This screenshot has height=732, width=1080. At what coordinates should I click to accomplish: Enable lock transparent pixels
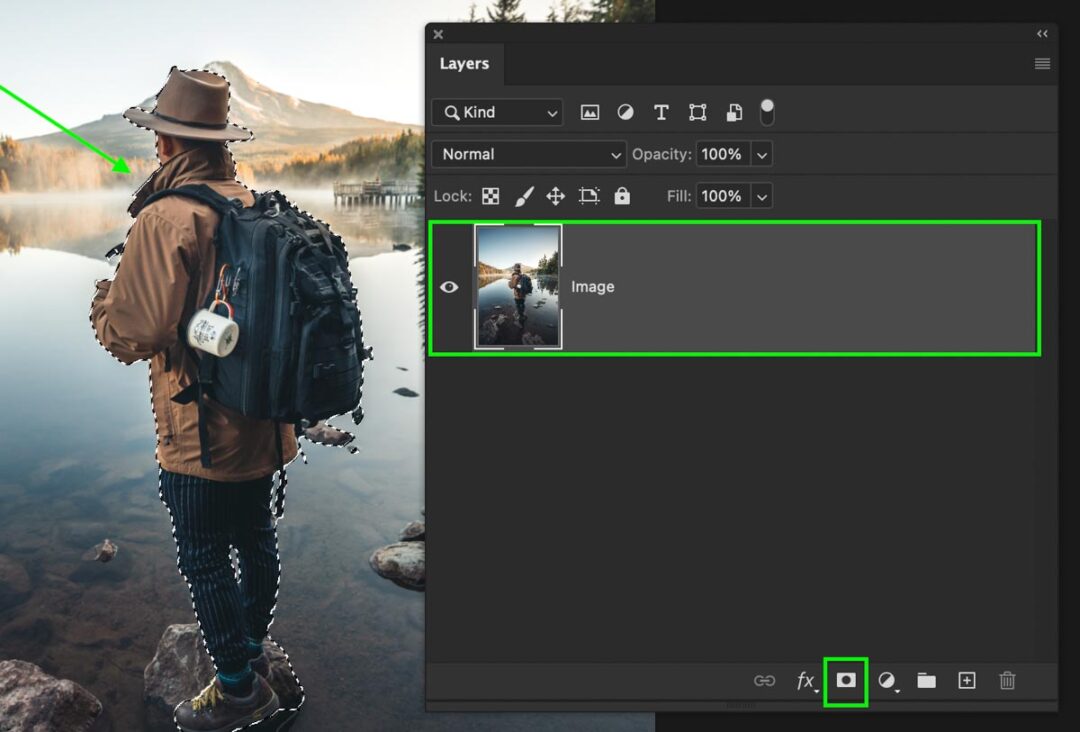pos(490,196)
